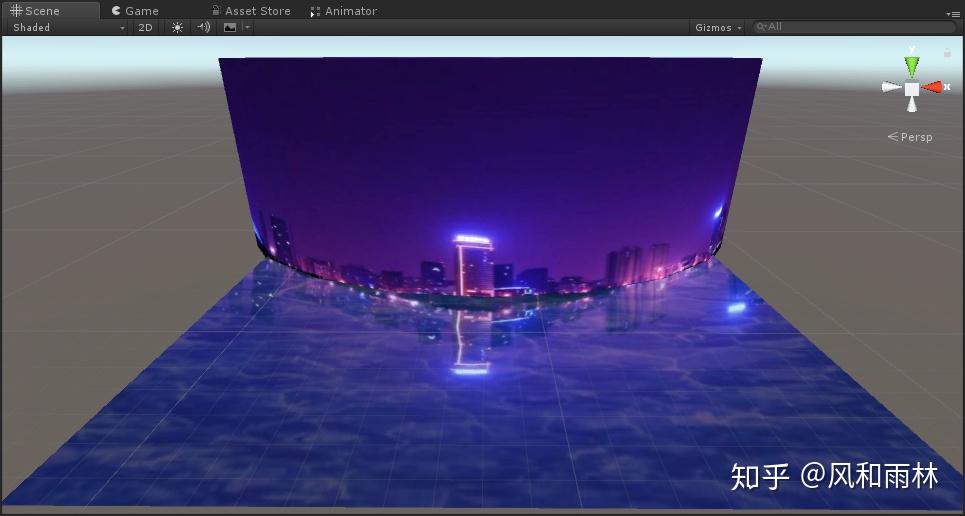Toggle scene lighting sun icon
Viewport: 965px width, 516px height.
(177, 27)
